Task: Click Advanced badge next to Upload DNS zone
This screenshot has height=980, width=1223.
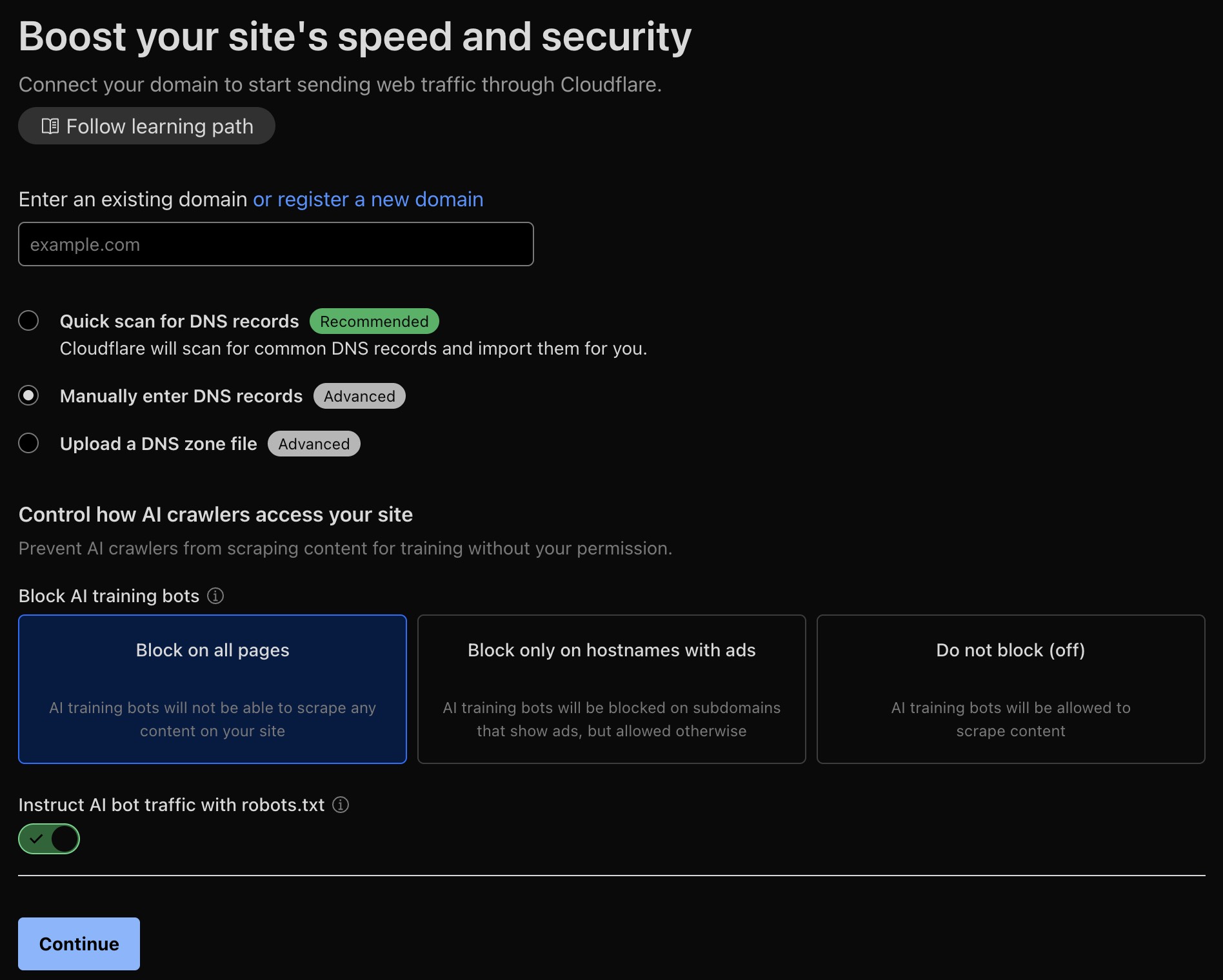Action: coord(313,444)
